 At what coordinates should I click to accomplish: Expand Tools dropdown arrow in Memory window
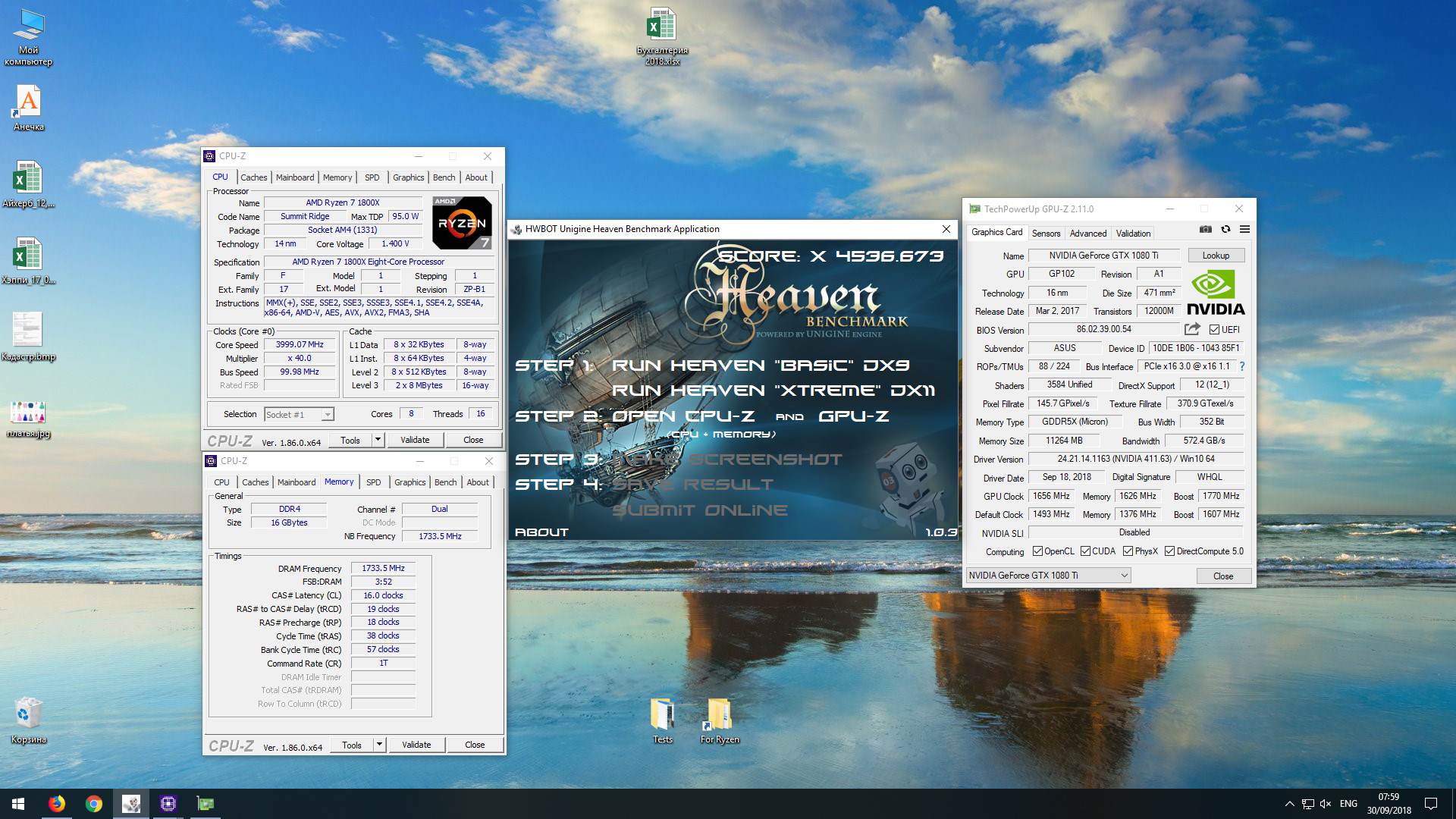(379, 745)
